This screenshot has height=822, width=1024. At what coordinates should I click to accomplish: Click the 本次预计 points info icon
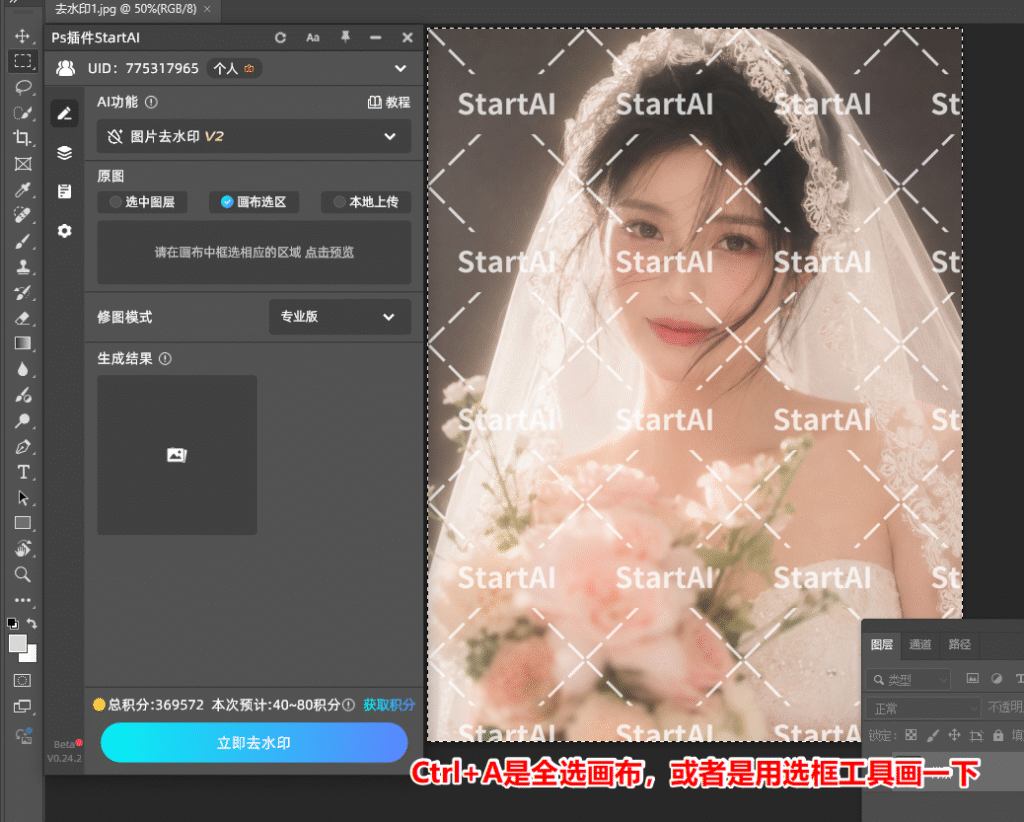click(349, 704)
